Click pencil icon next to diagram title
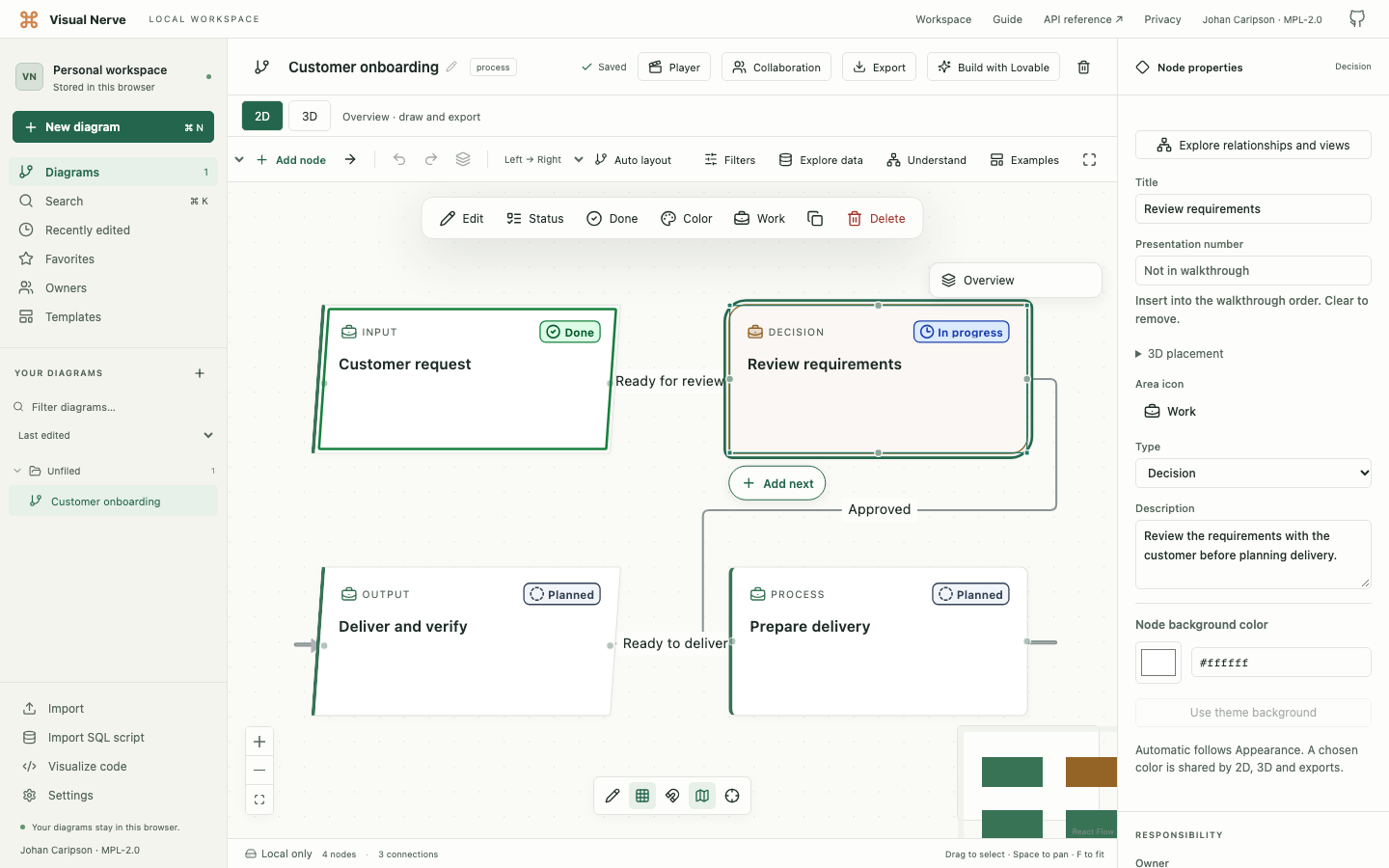1389x868 pixels. click(451, 67)
